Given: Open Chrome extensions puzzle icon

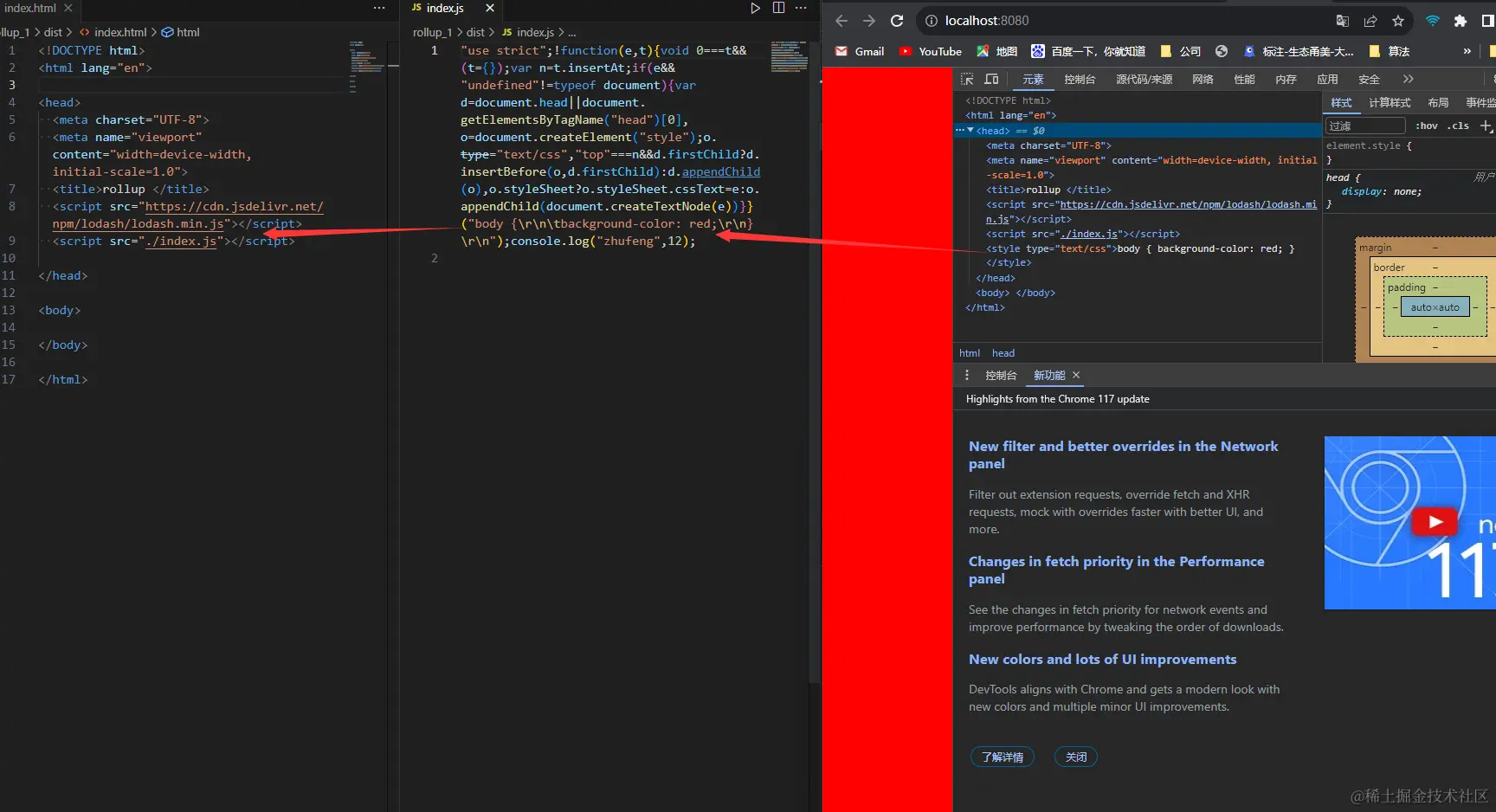Looking at the screenshot, I should [x=1461, y=21].
